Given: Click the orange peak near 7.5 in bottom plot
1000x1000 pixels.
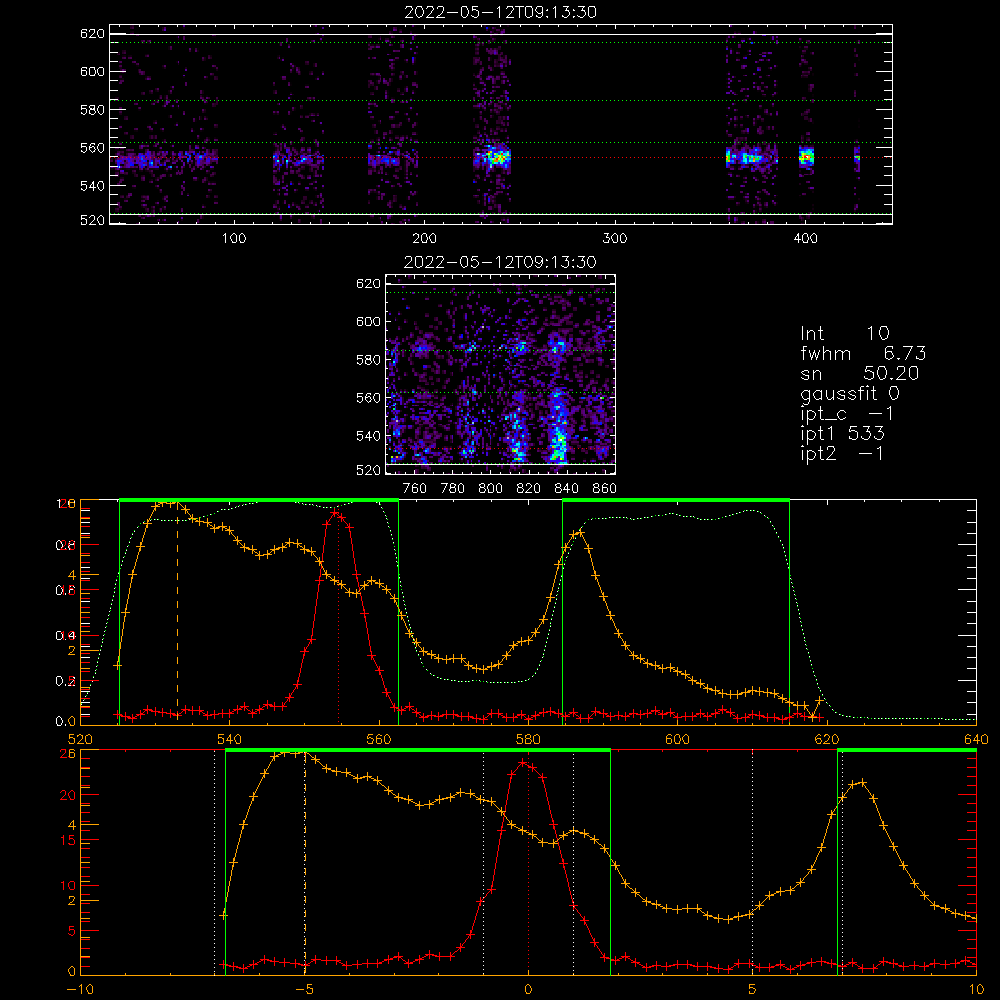Looking at the screenshot, I should point(863,783).
